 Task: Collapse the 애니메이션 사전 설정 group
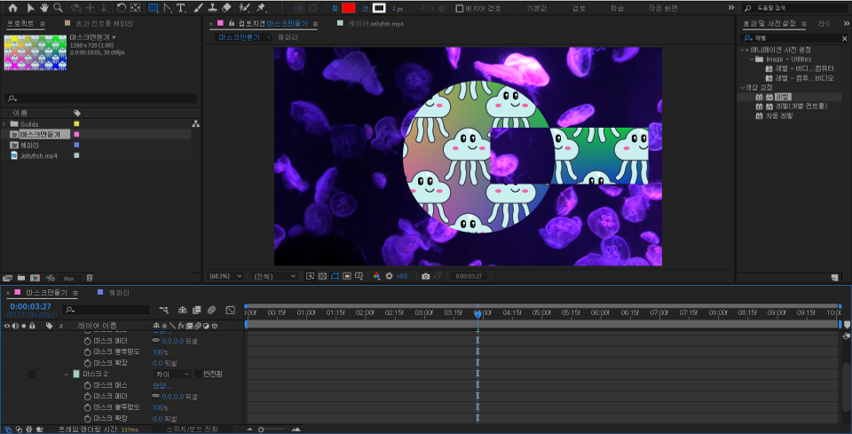(743, 49)
